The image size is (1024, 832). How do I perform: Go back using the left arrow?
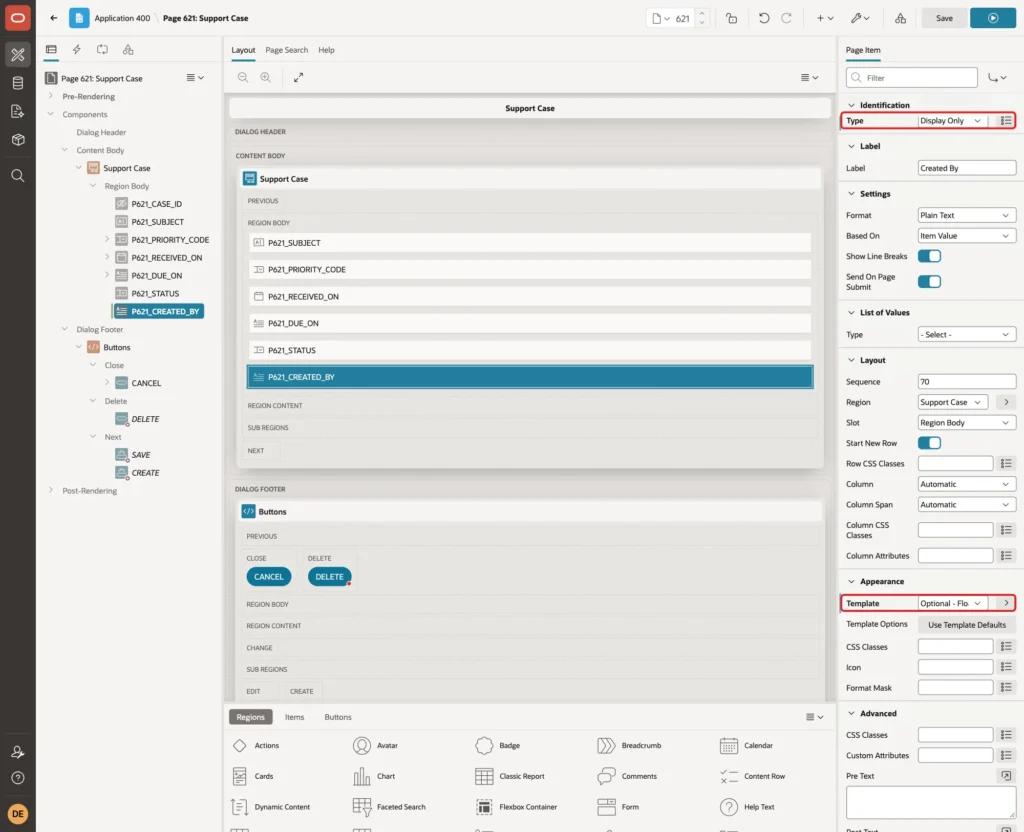[54, 18]
